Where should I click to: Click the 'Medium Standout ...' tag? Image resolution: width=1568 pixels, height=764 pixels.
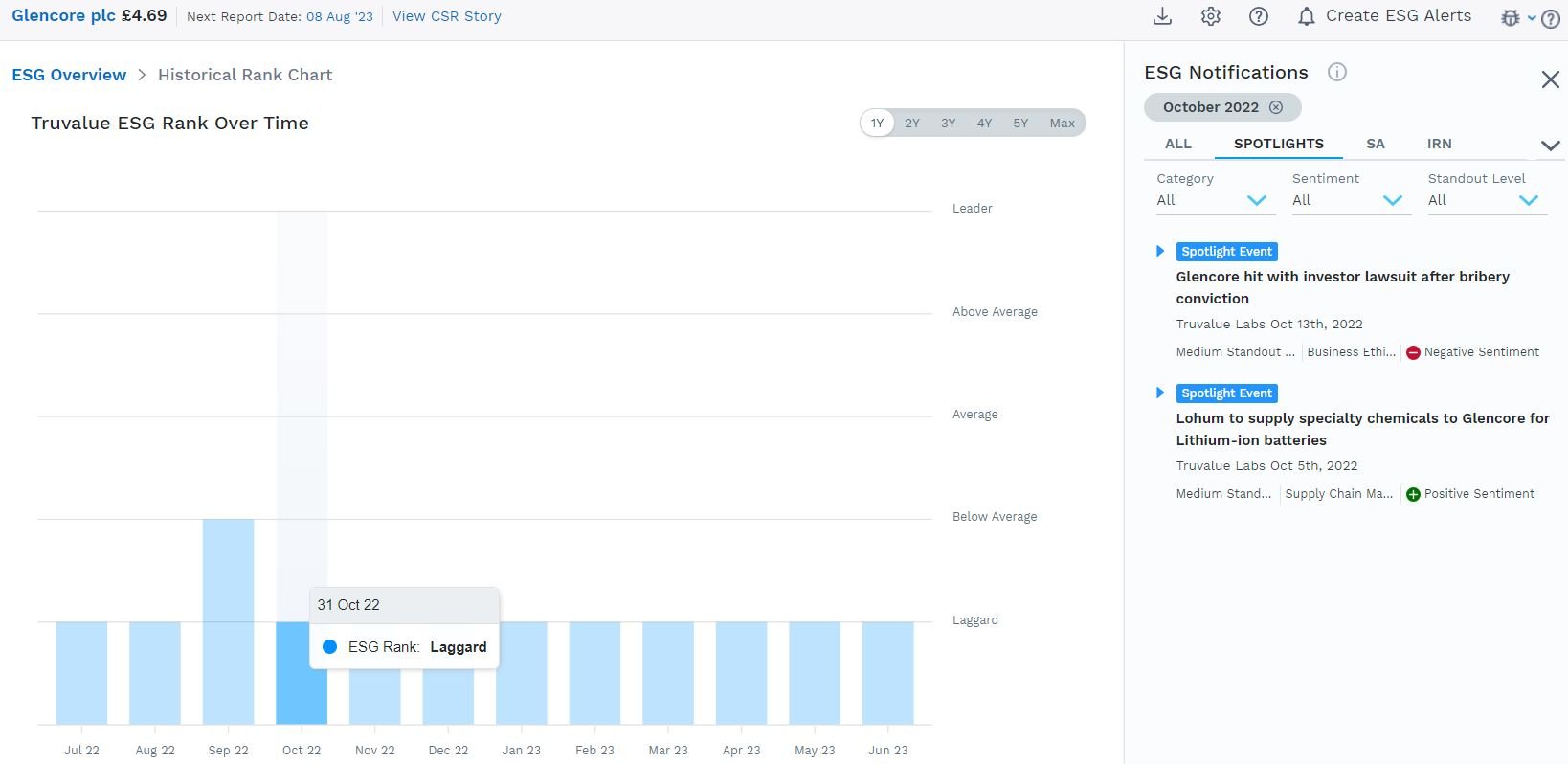click(x=1235, y=352)
